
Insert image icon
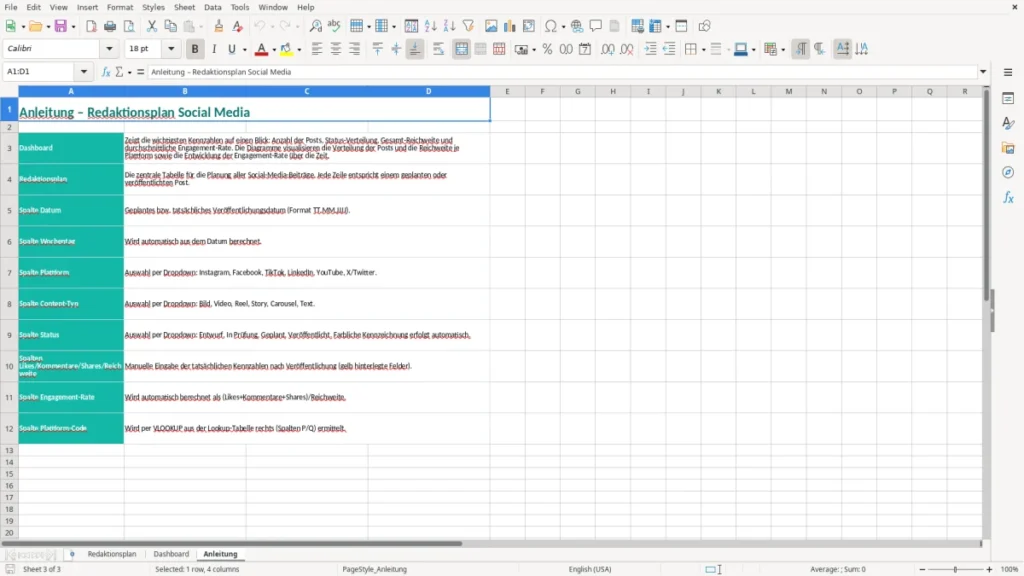point(491,26)
